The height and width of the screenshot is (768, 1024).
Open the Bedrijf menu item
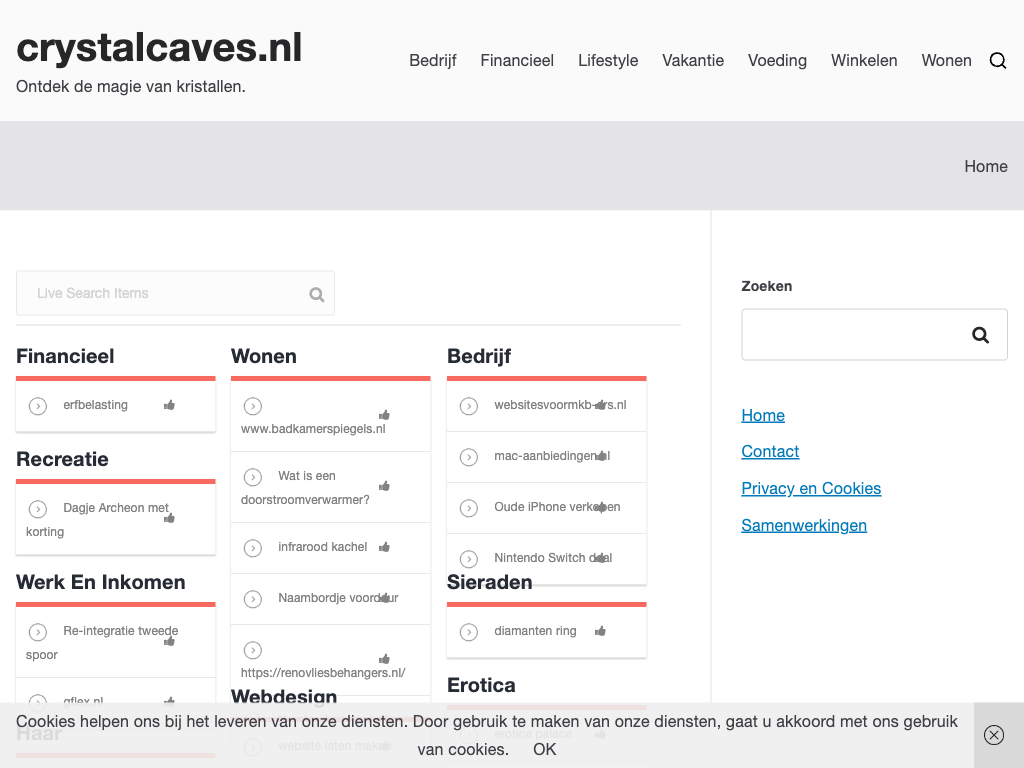click(432, 61)
